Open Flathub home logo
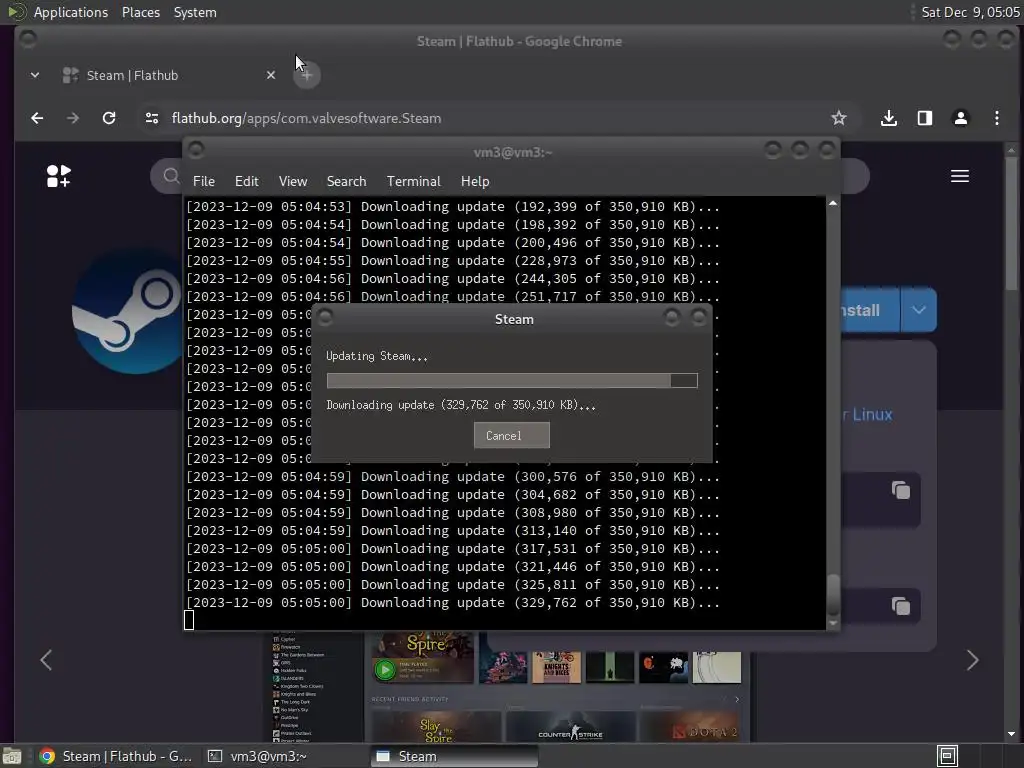Image resolution: width=1024 pixels, height=768 pixels. 58,176
